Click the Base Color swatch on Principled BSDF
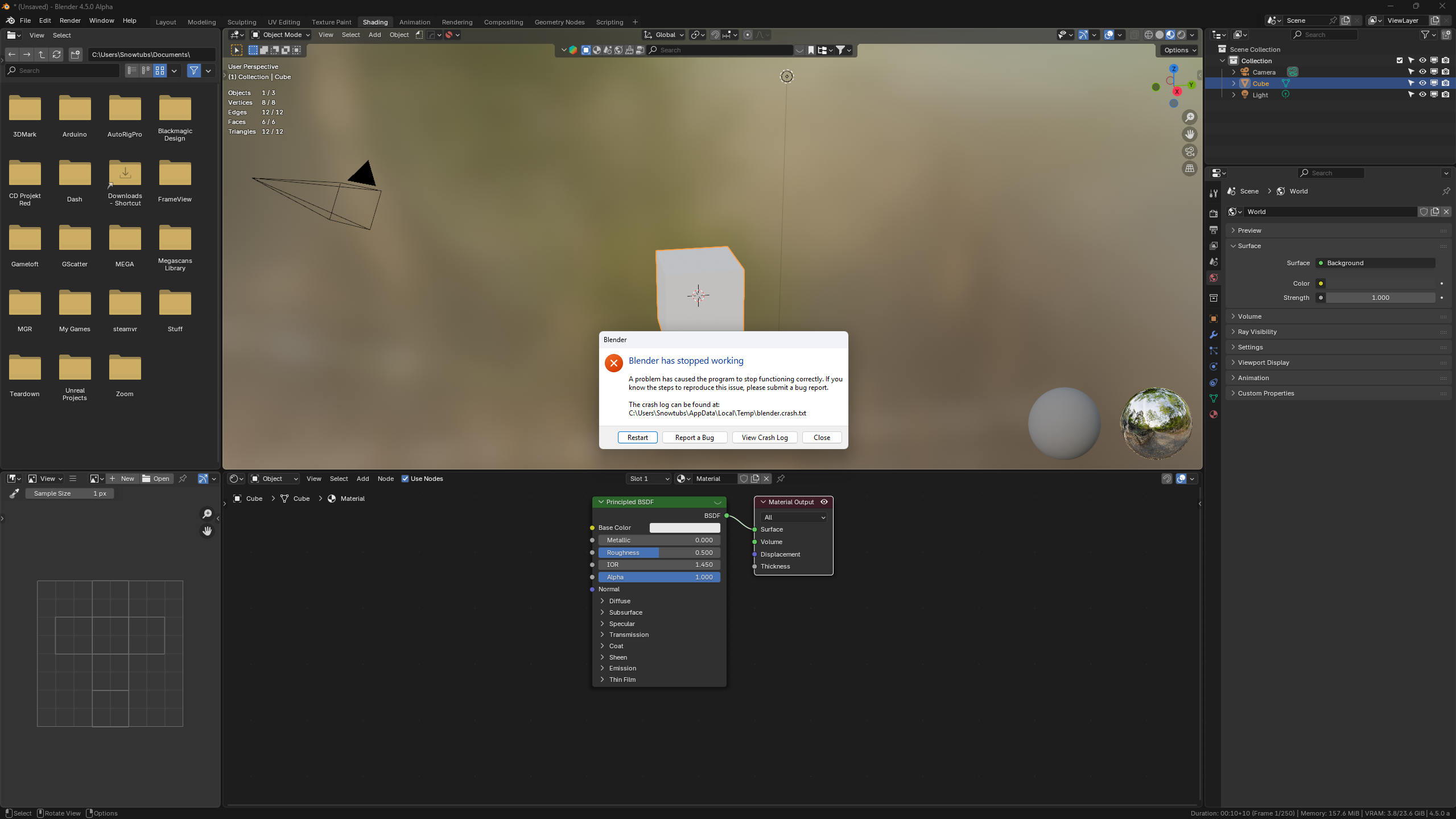 (x=684, y=528)
